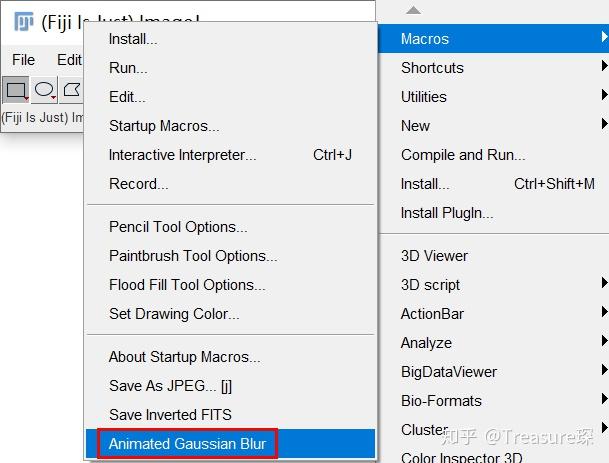
Task: Select Save As JPEG... [j] macro
Action: coord(170,385)
